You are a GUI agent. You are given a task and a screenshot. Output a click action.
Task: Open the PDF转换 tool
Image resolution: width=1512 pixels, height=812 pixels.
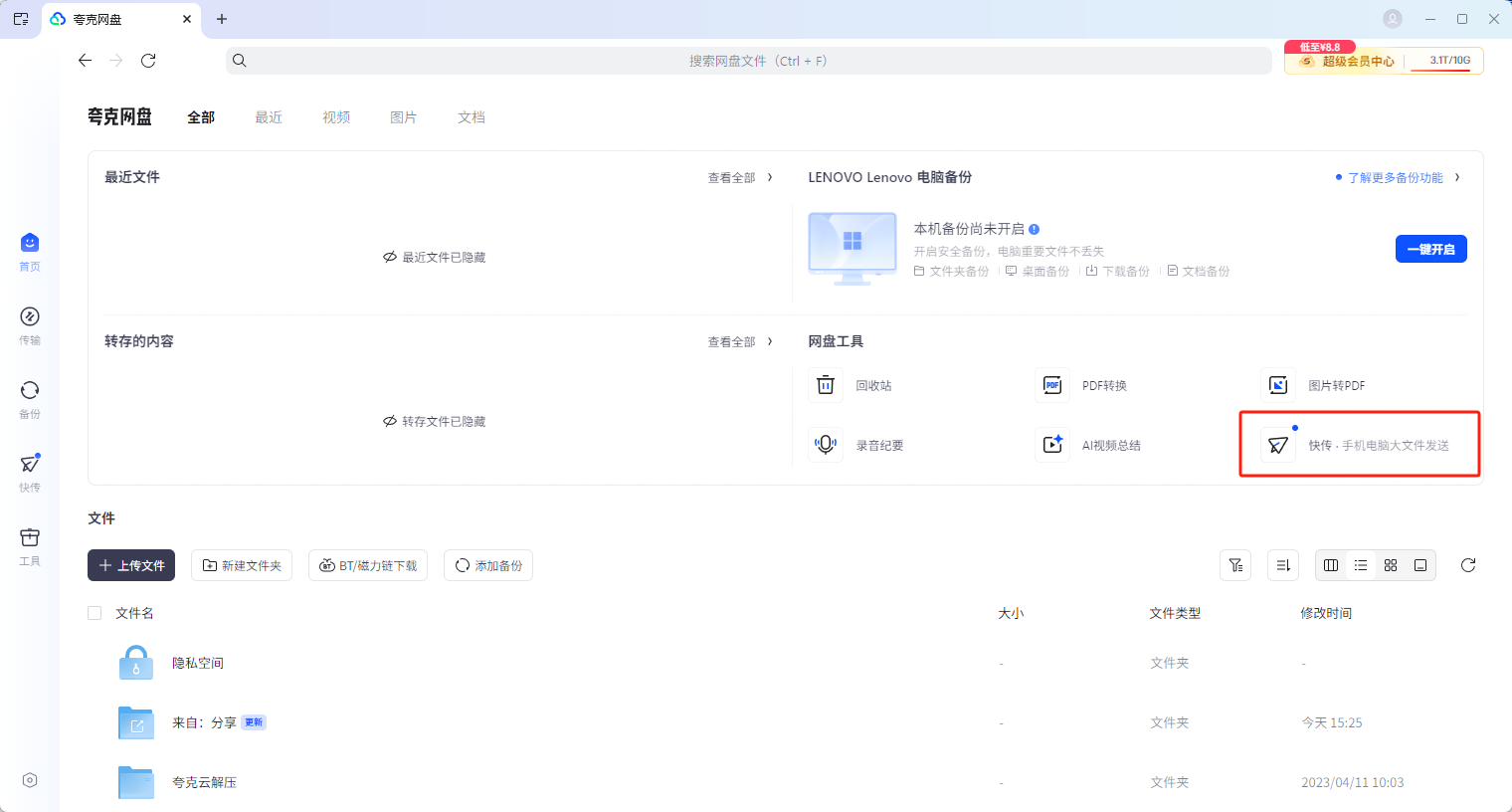coord(1052,385)
